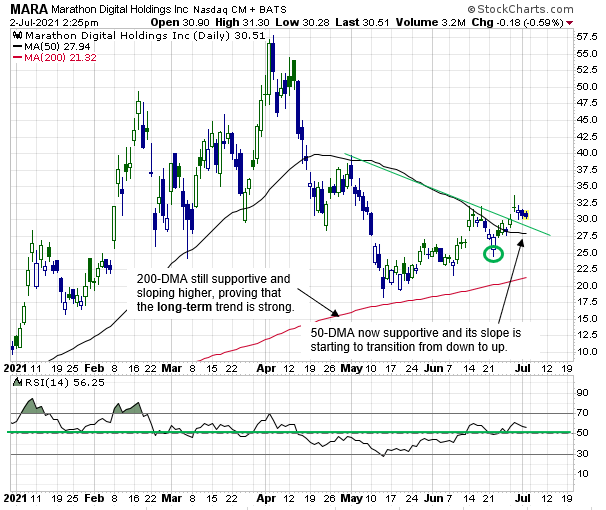This screenshot has width=606, height=510.
Task: Click the 'Last 30.51' value
Action: point(362,22)
